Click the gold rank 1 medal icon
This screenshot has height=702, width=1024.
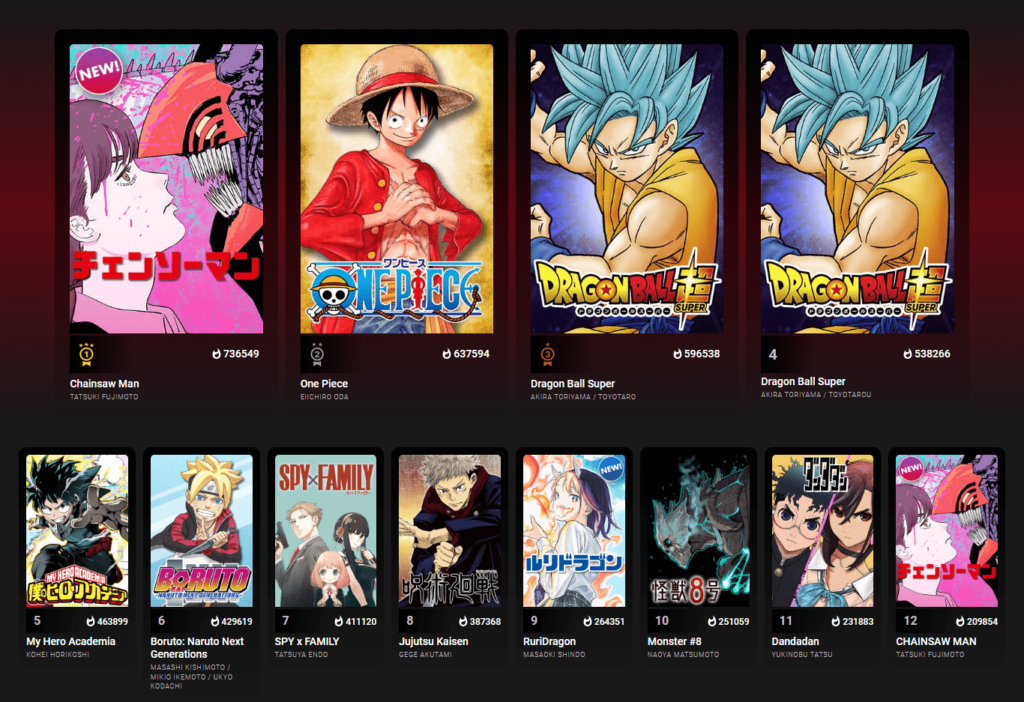pyautogui.click(x=86, y=355)
